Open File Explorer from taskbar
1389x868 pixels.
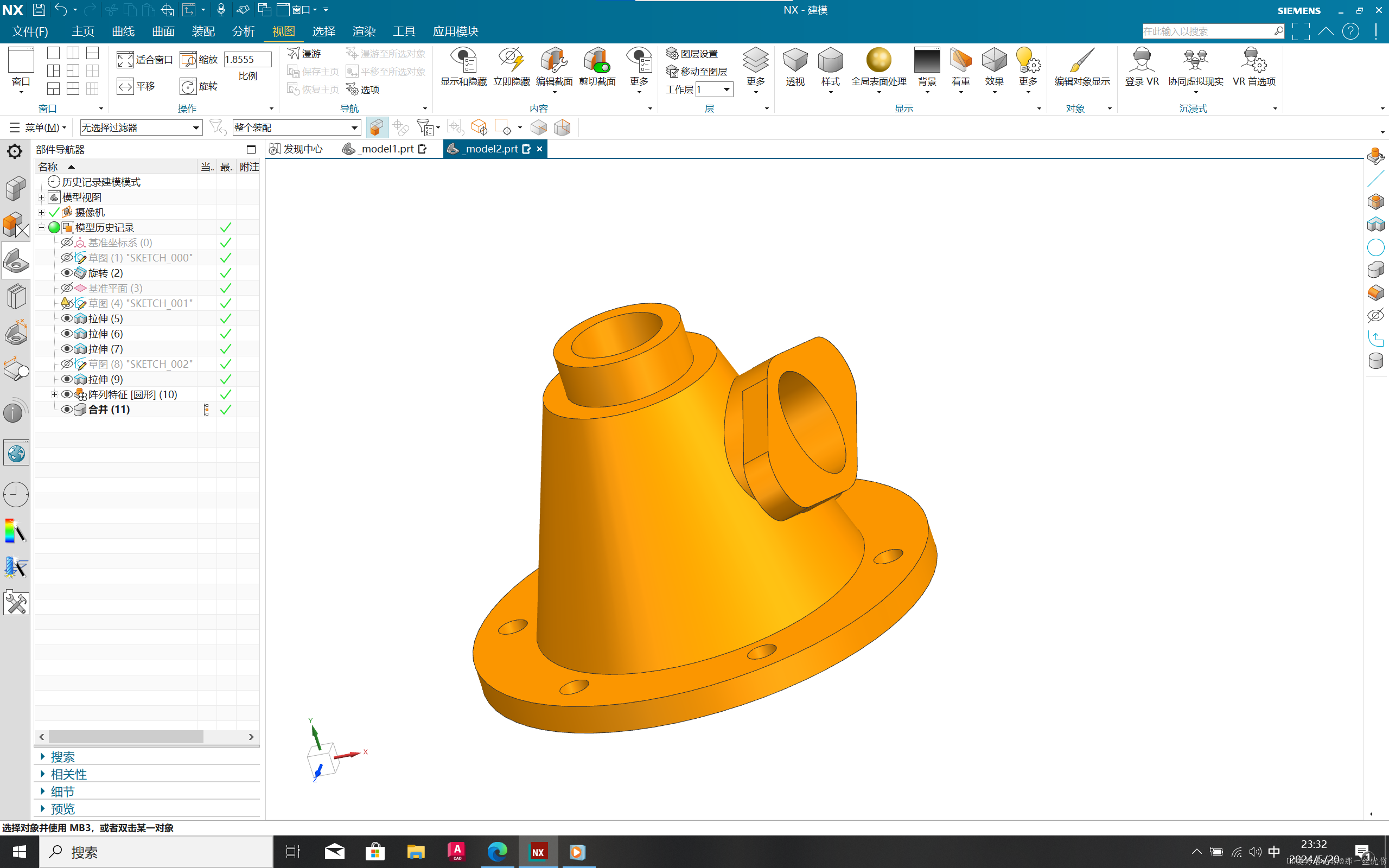point(416,852)
